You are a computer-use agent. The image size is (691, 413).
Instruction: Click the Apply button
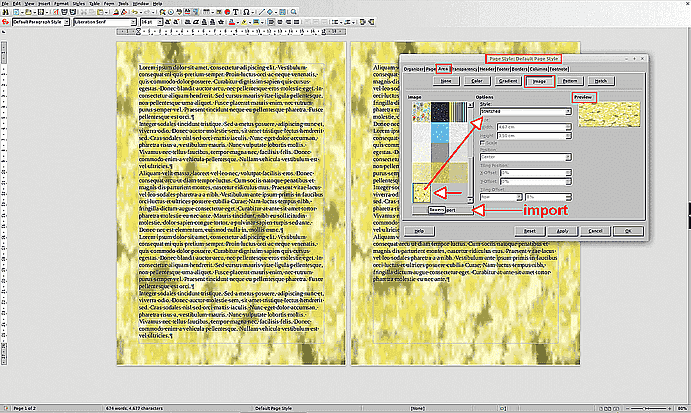pos(562,231)
